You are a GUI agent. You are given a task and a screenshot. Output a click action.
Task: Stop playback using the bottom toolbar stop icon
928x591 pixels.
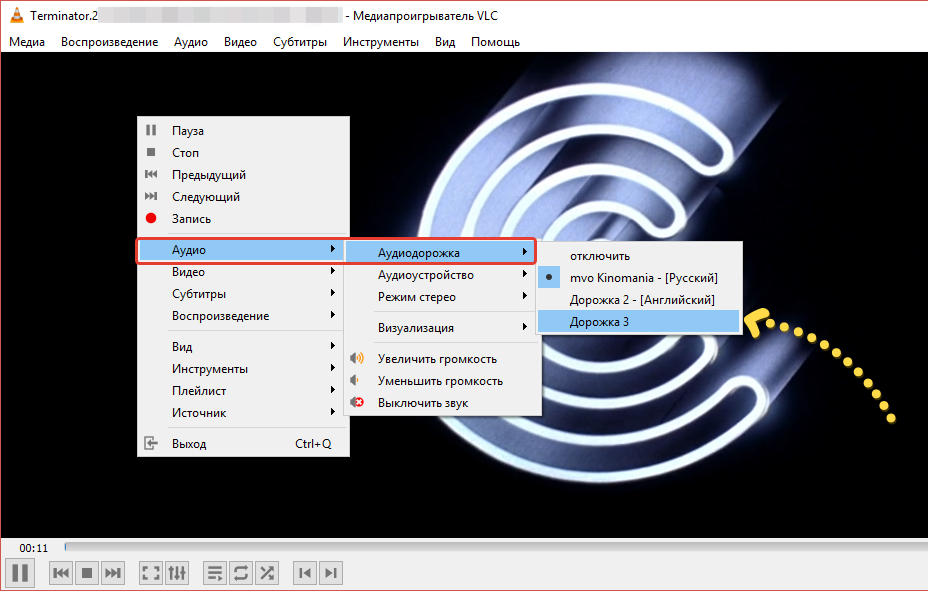click(x=87, y=573)
